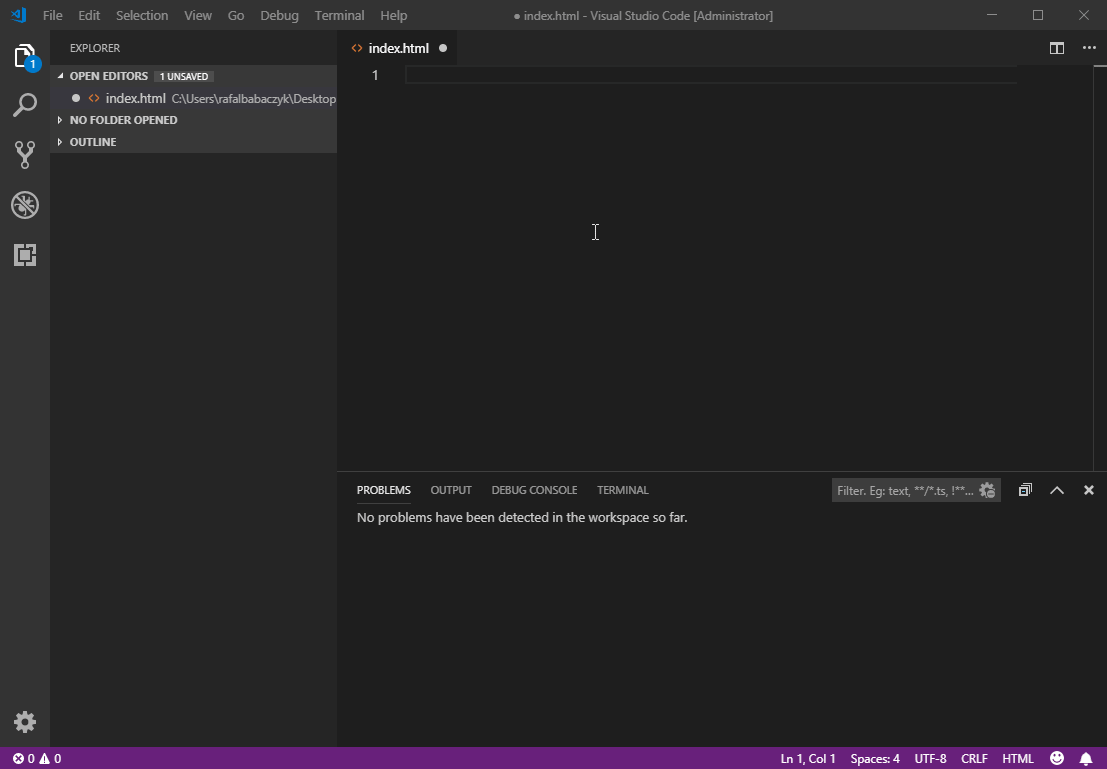
Task: Click line 1 in the editor
Action: (x=711, y=75)
